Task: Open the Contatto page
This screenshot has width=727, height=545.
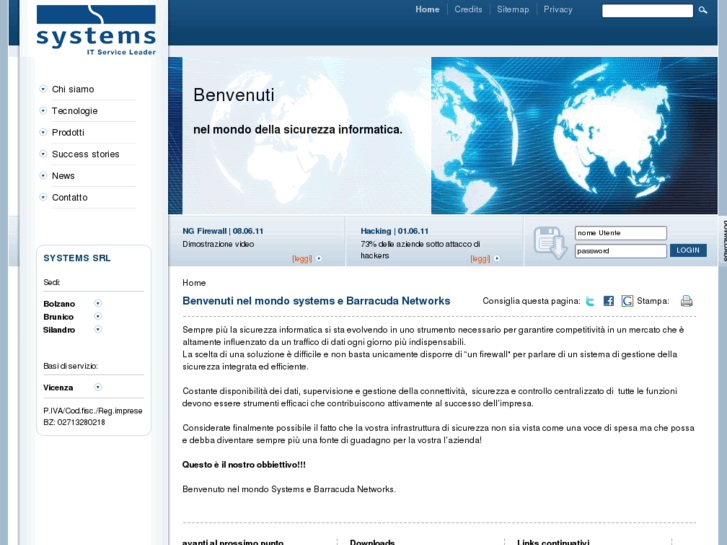Action: pos(70,198)
